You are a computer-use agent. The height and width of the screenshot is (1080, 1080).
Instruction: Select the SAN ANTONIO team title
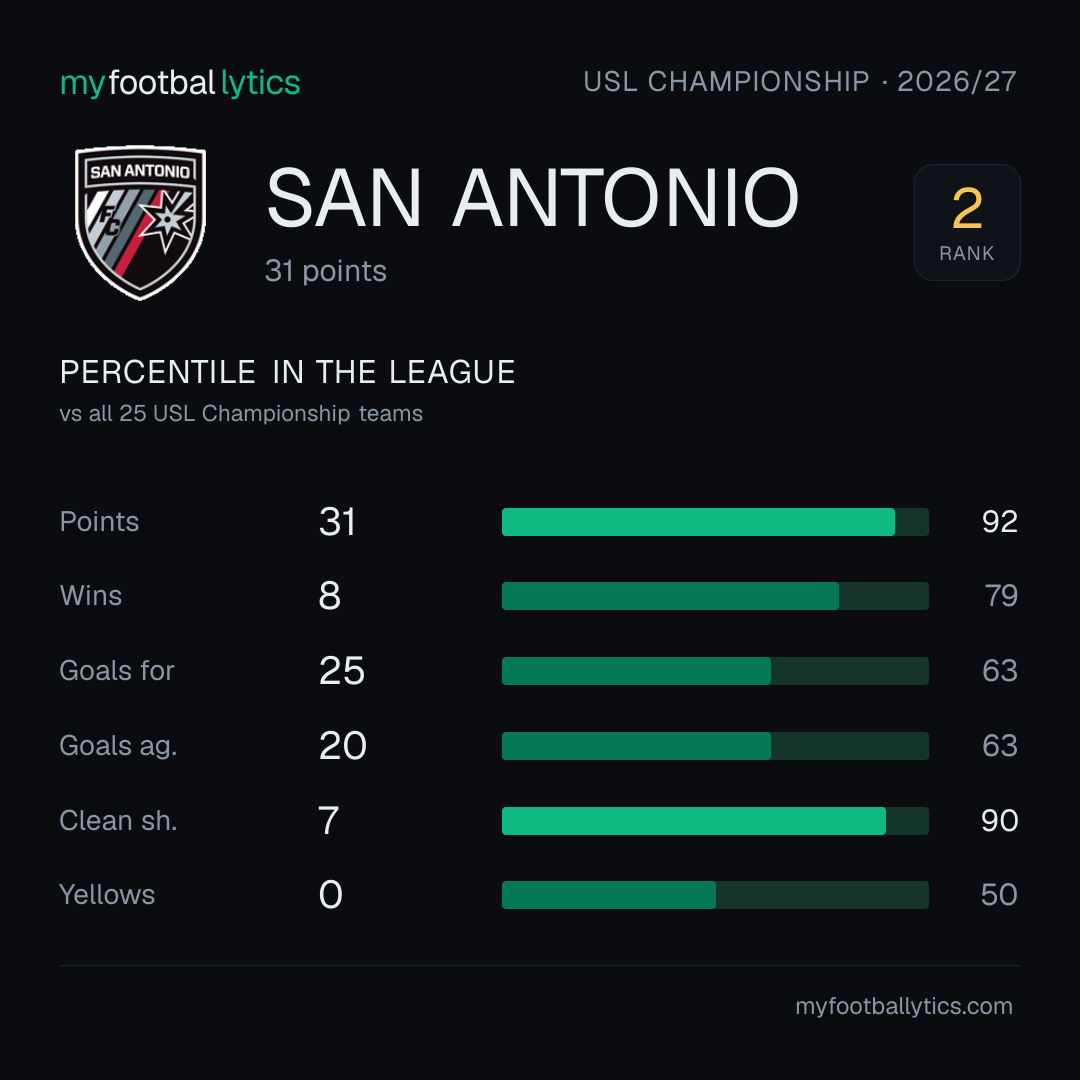(x=532, y=198)
